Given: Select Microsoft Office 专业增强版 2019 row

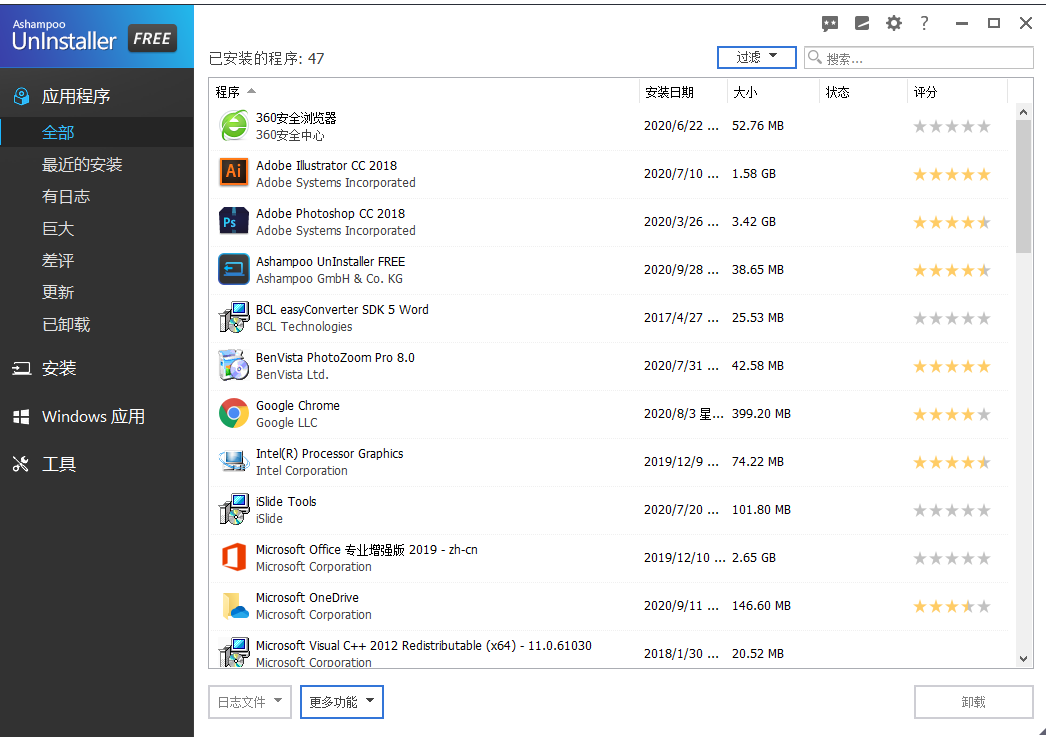Looking at the screenshot, I should pos(609,558).
